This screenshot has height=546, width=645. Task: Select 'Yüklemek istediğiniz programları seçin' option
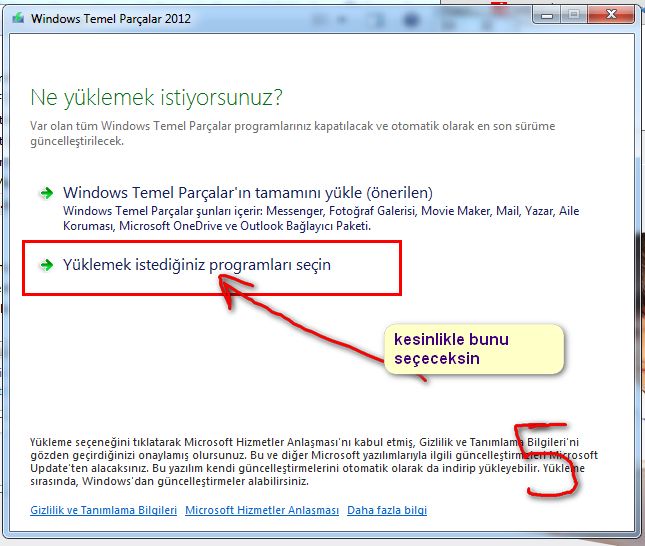tap(197, 265)
